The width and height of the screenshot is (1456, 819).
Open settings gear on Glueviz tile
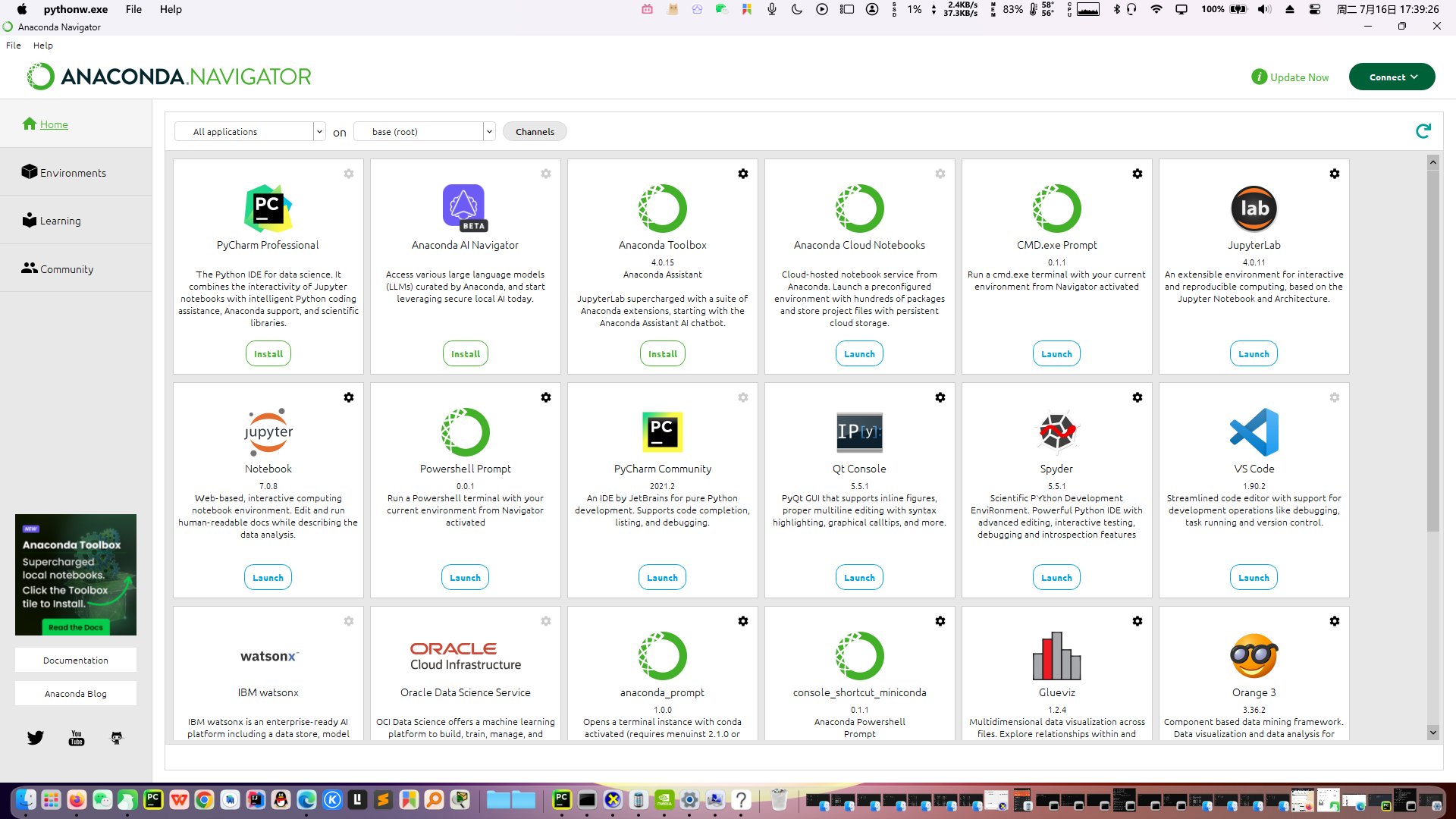1137,621
